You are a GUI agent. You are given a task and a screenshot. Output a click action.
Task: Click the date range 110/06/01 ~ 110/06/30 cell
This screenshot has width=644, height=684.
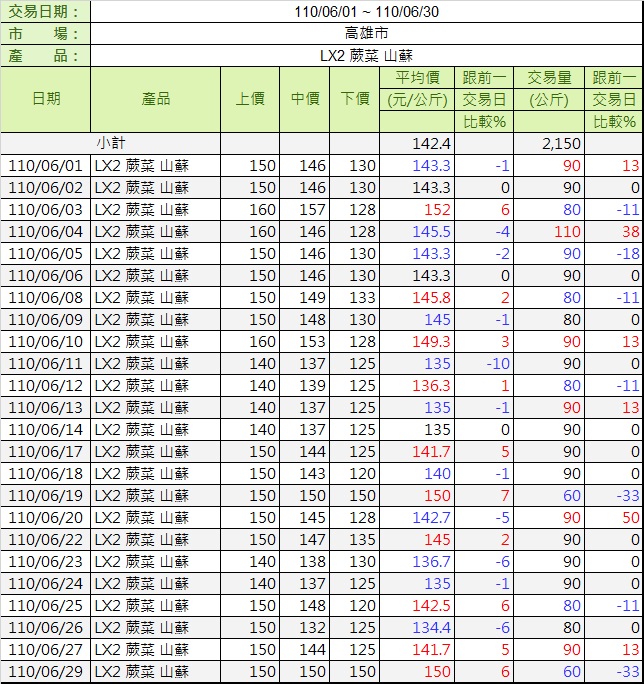click(x=367, y=12)
